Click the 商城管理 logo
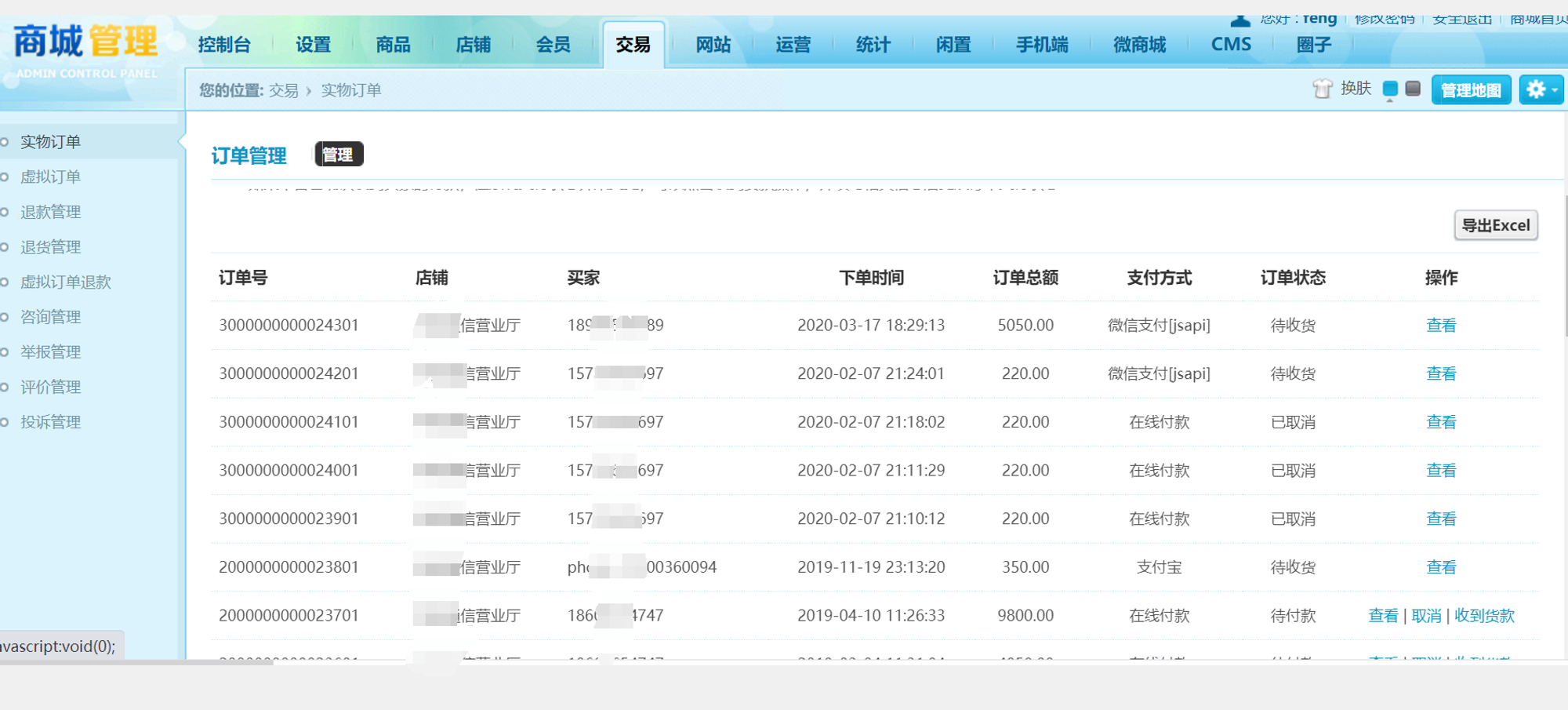Image resolution: width=1568 pixels, height=710 pixels. 85,42
